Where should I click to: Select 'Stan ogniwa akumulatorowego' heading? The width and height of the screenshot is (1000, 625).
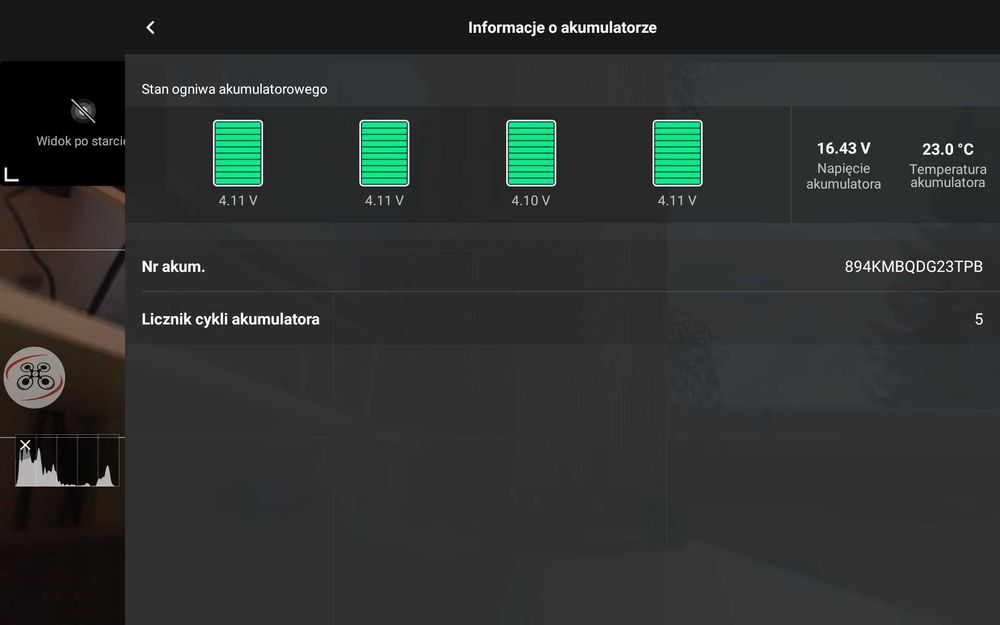point(234,89)
